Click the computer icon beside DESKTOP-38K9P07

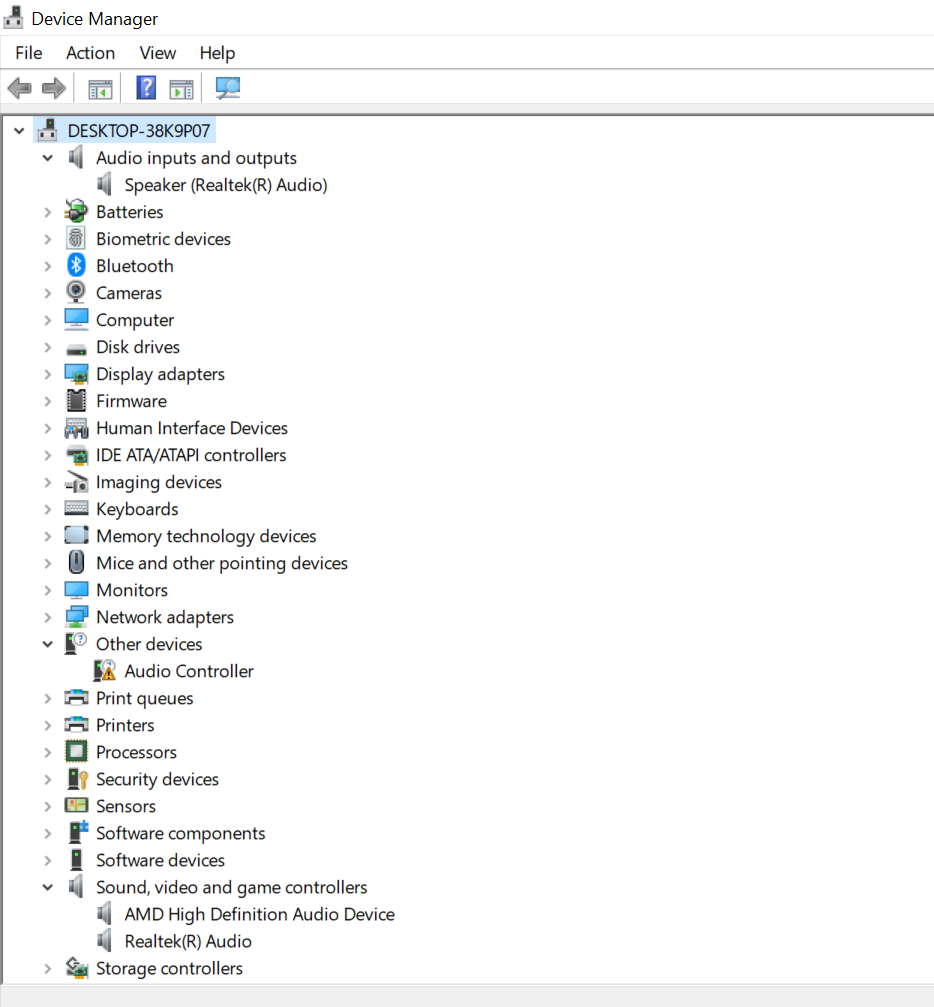pyautogui.click(x=47, y=129)
